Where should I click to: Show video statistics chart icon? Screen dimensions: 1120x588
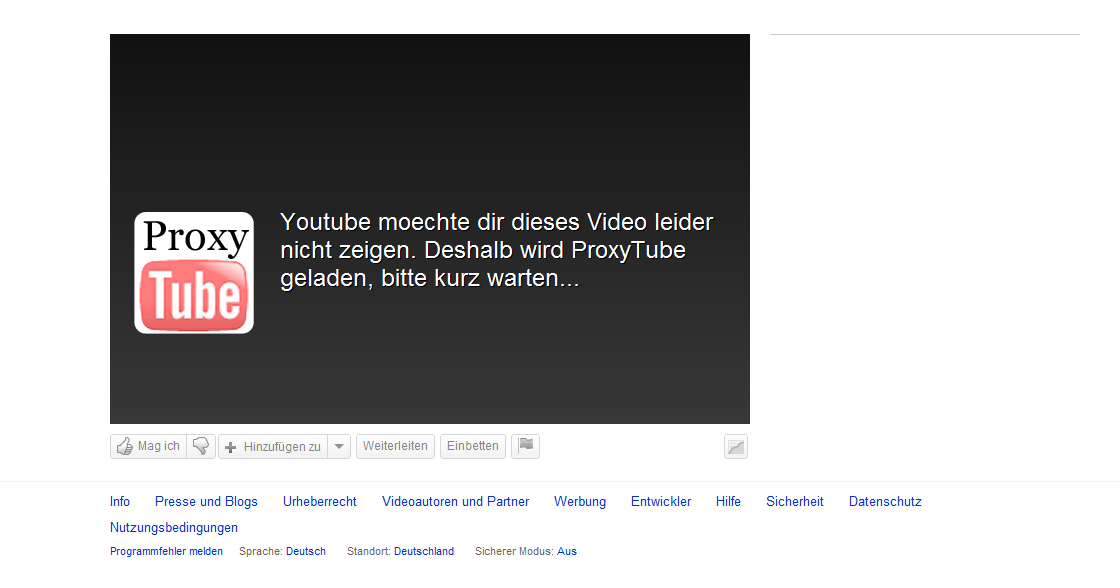tap(736, 447)
